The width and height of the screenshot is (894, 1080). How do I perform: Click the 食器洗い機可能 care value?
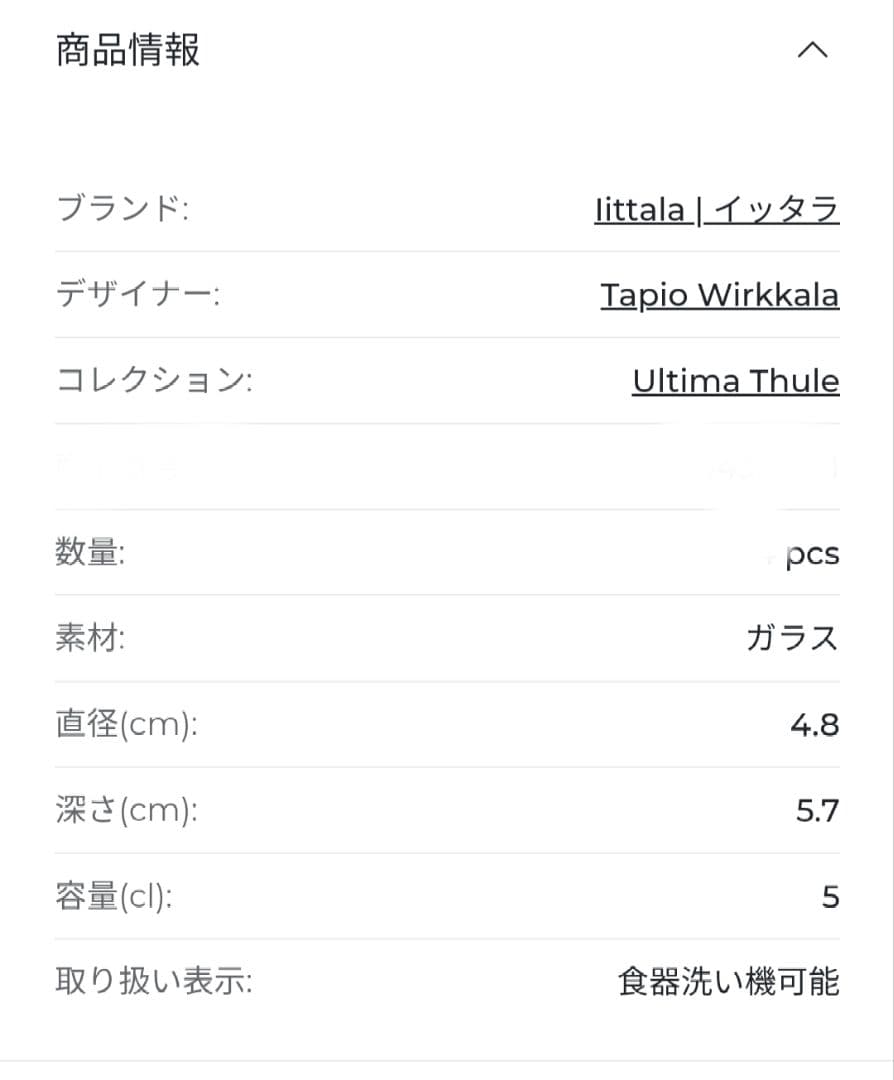pyautogui.click(x=729, y=983)
